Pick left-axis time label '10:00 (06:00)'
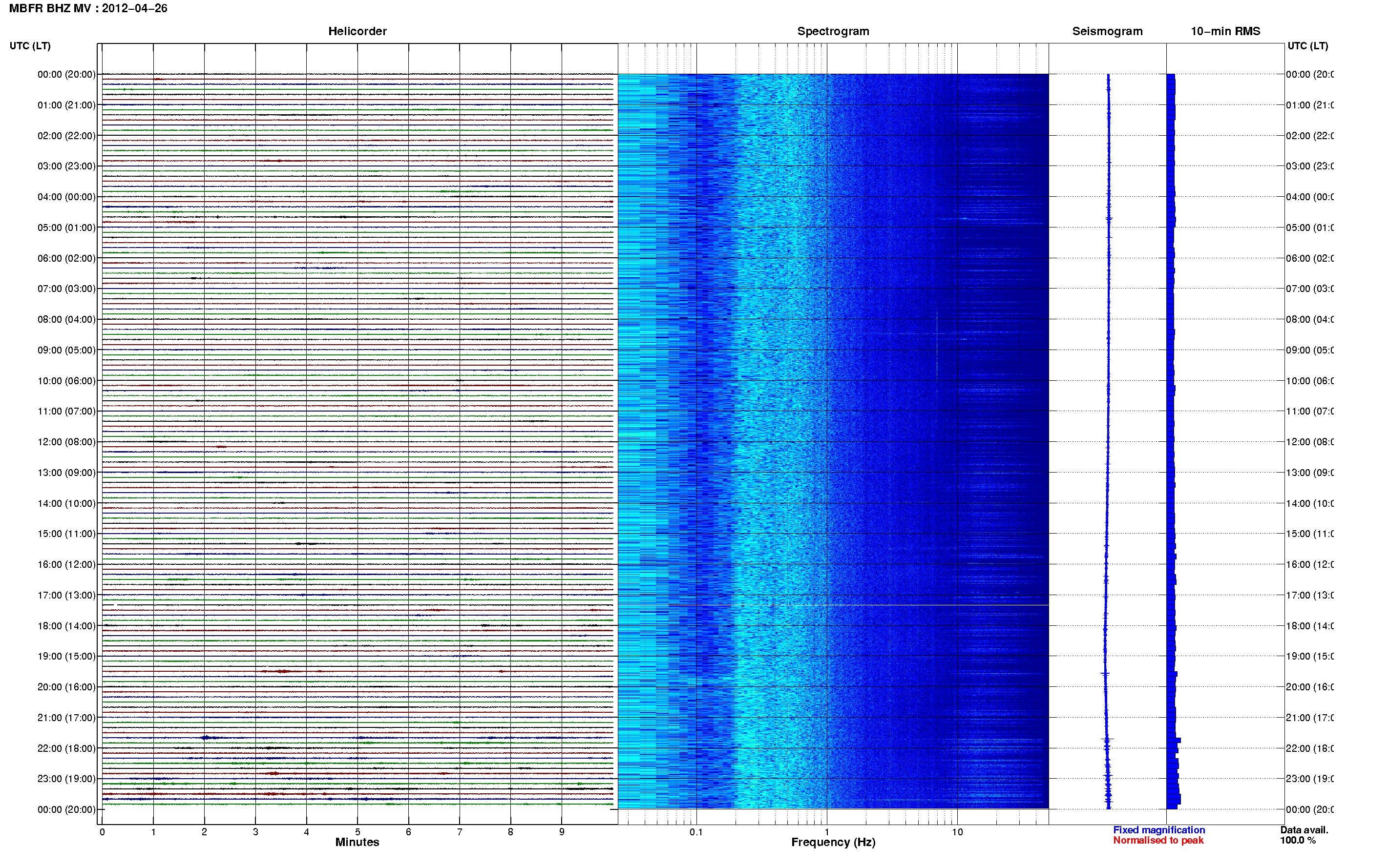Image resolution: width=1389 pixels, height=868 pixels. [66, 381]
